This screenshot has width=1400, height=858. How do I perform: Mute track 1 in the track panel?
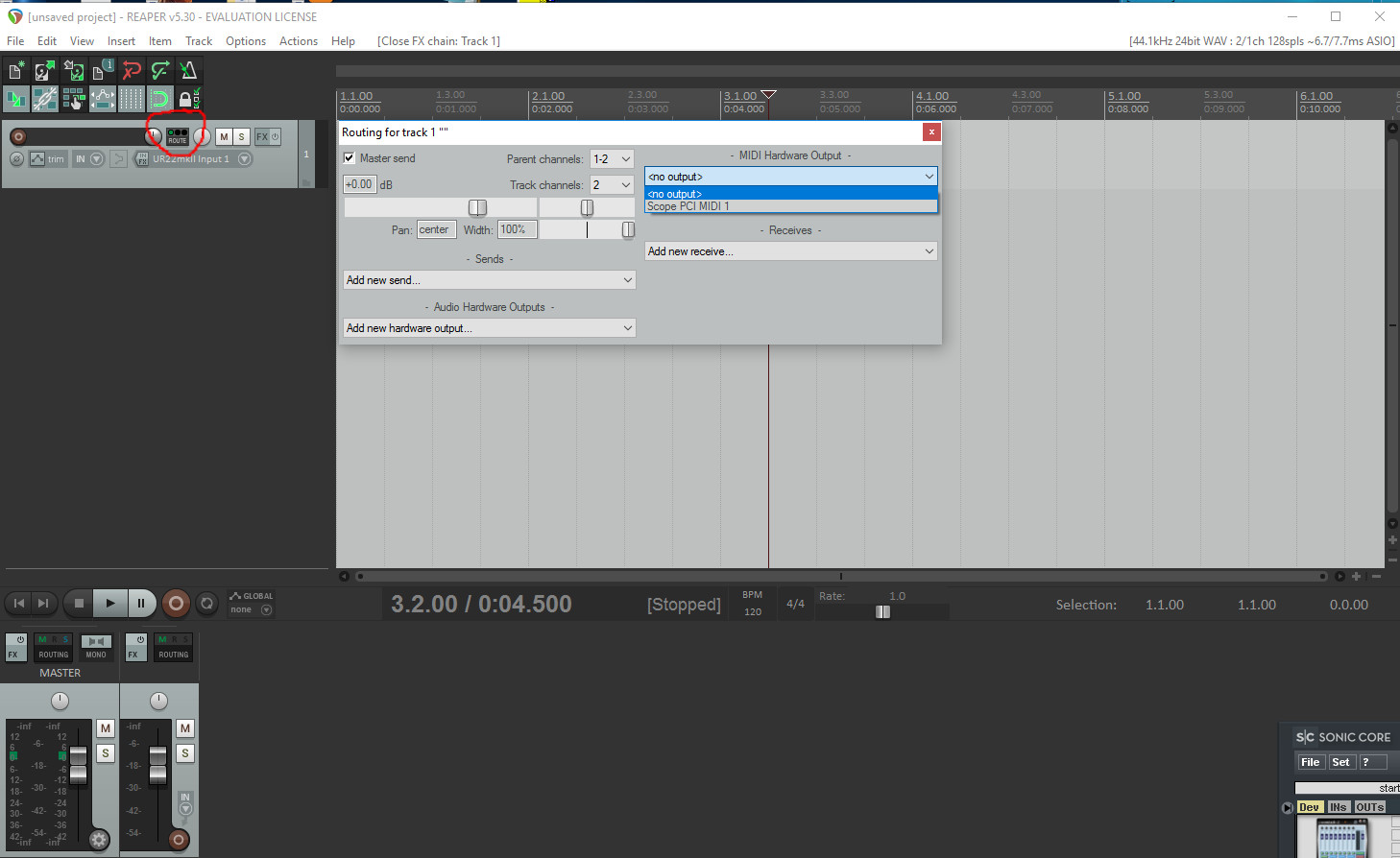tap(224, 136)
